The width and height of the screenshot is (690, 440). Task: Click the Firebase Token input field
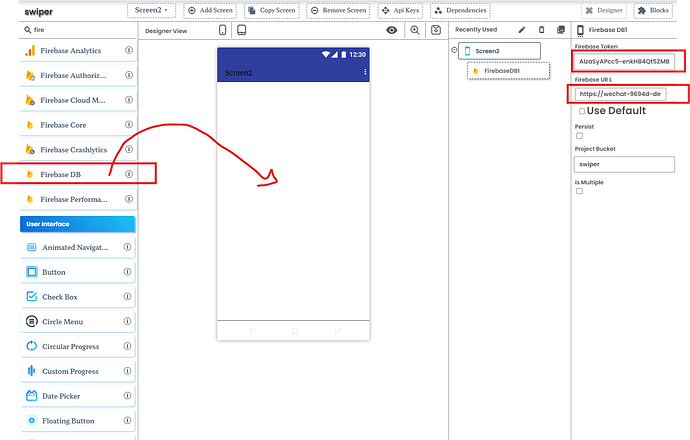coord(624,62)
